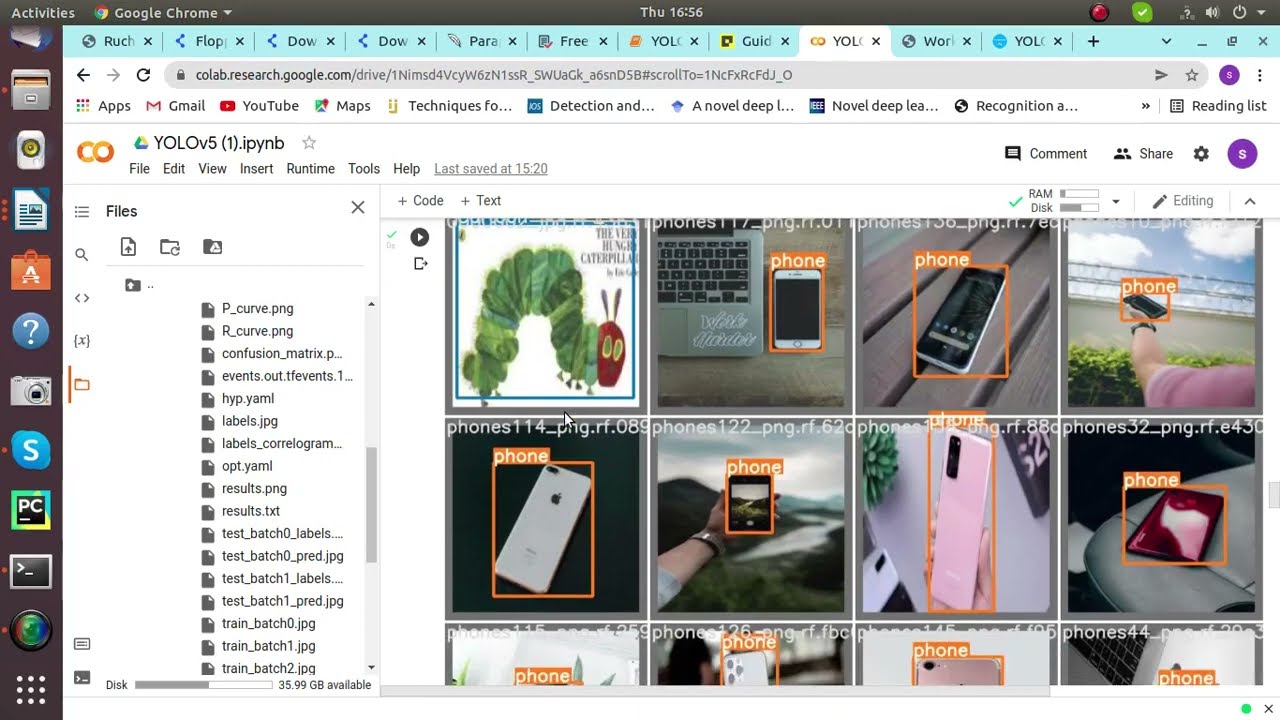
Task: Run the cell with play button
Action: [420, 237]
